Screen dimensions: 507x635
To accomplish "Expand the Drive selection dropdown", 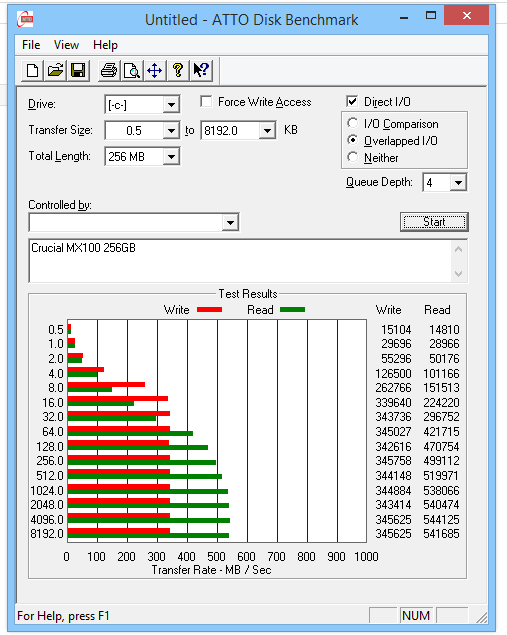I will (171, 105).
